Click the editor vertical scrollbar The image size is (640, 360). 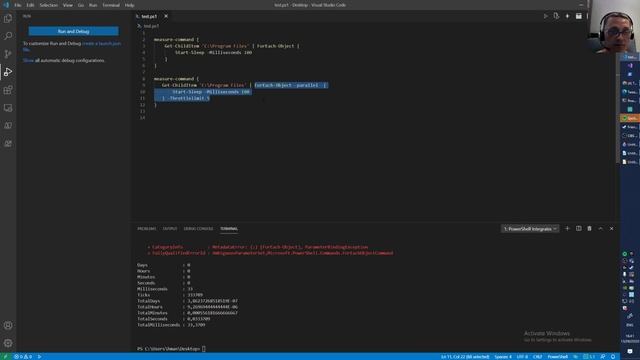tap(617, 108)
